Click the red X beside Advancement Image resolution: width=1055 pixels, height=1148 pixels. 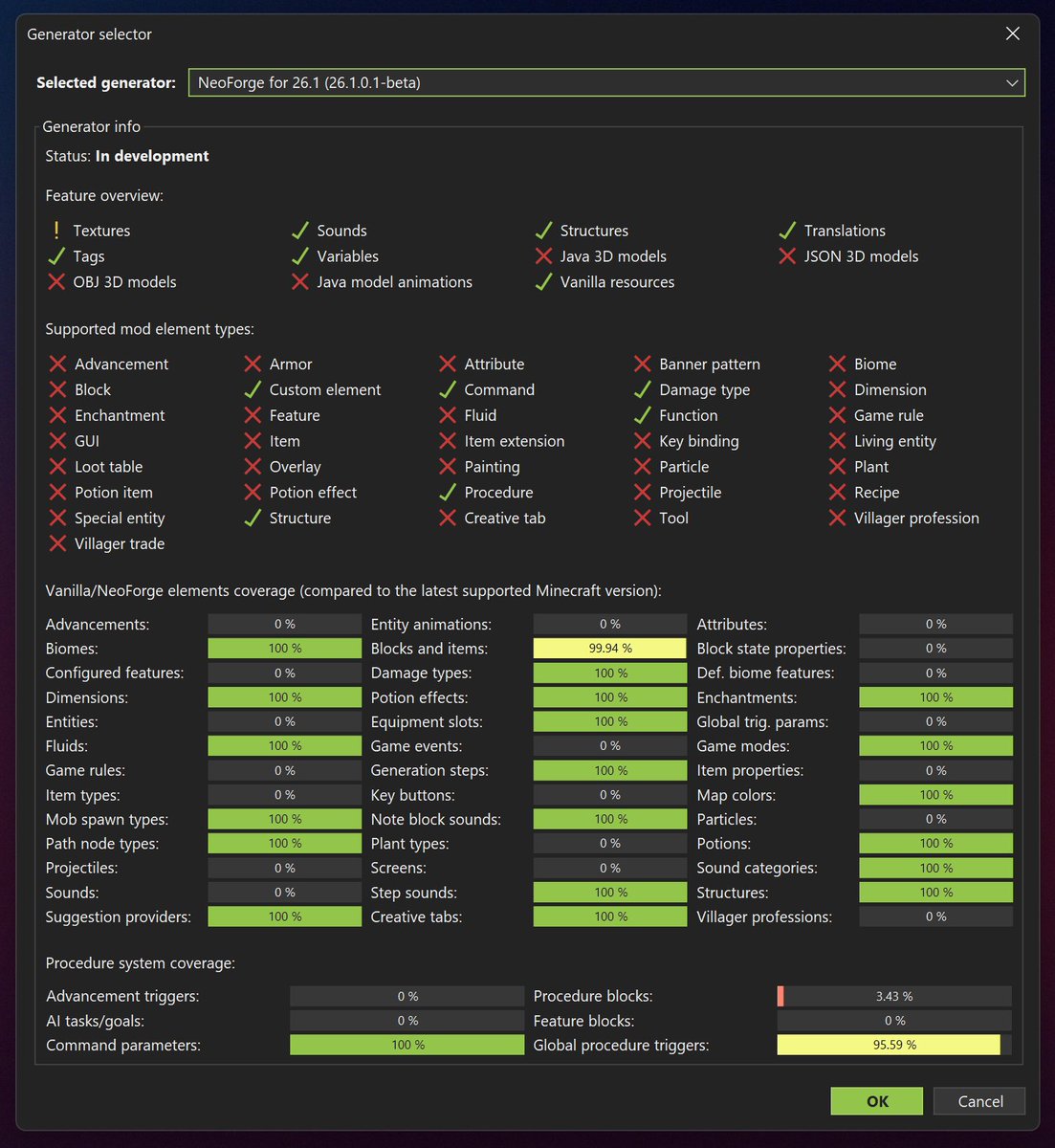(x=57, y=364)
